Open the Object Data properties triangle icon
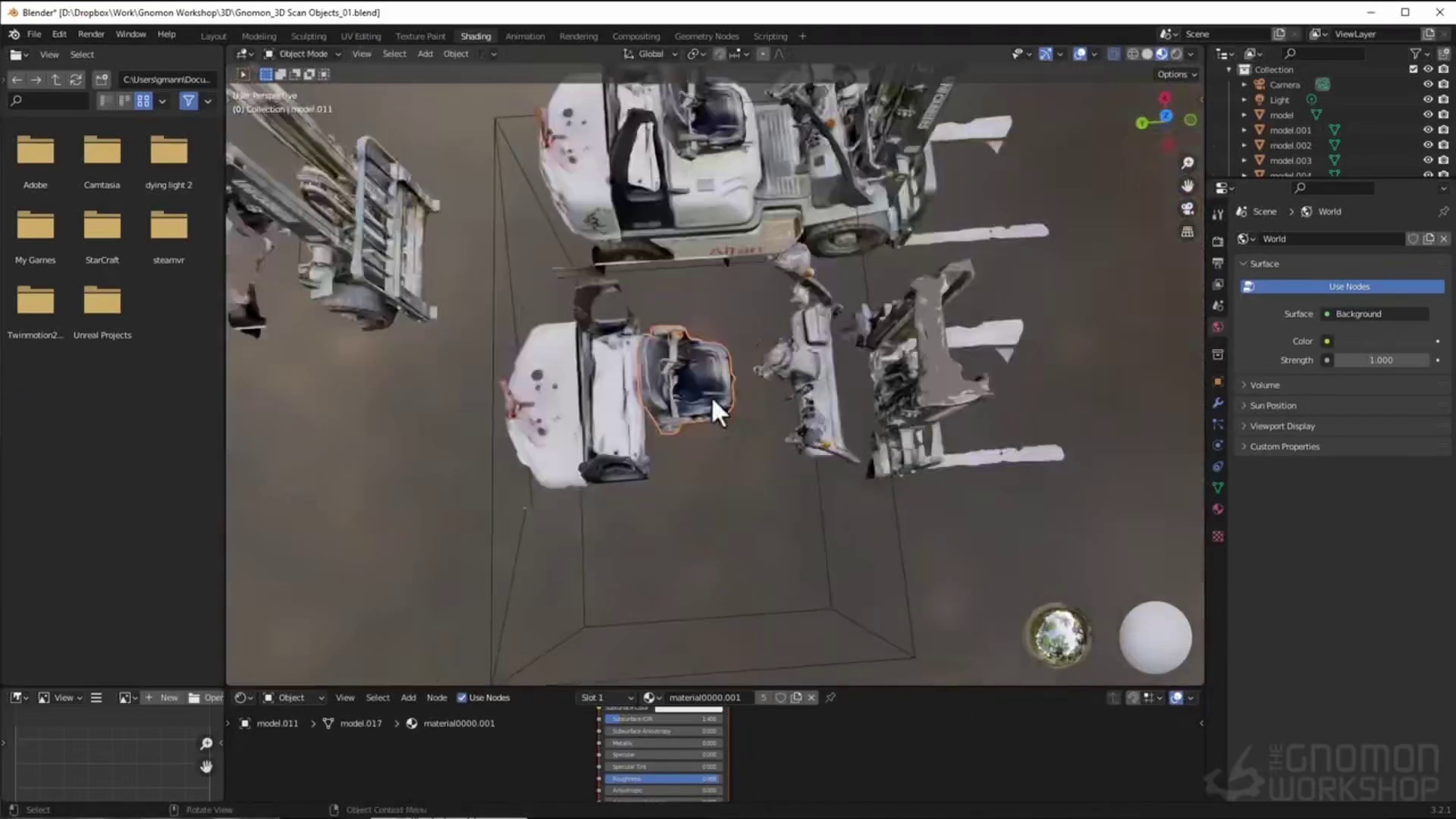 1218,488
